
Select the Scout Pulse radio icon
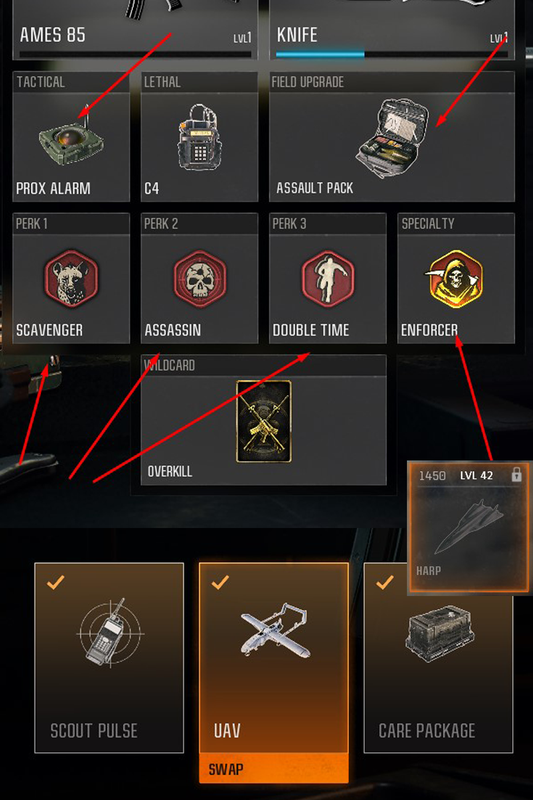click(x=110, y=633)
